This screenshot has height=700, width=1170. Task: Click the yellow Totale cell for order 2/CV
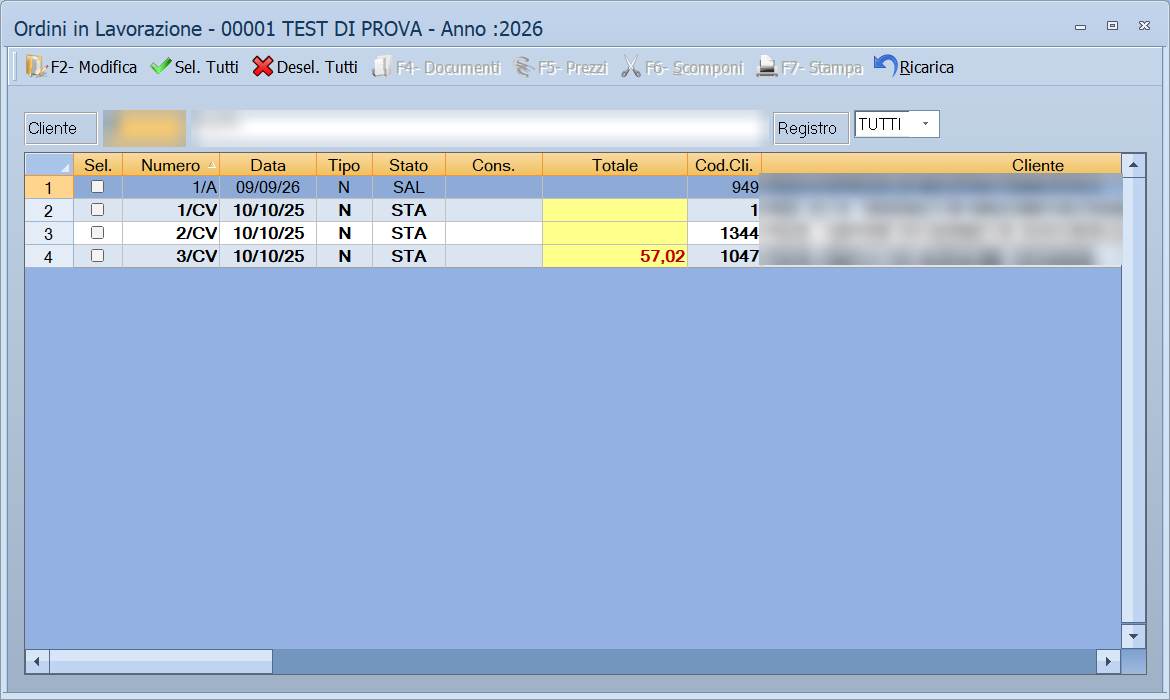click(x=615, y=233)
